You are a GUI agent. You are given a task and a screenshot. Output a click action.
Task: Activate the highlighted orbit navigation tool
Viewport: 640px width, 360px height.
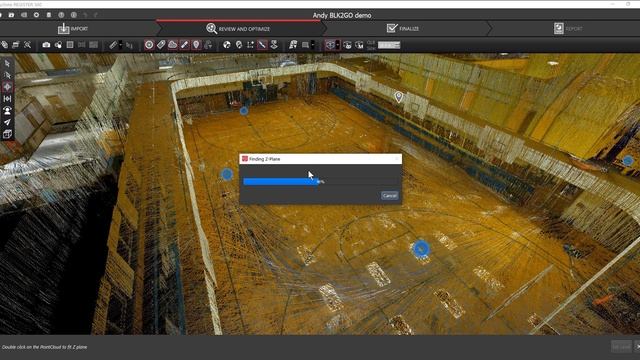click(7, 87)
